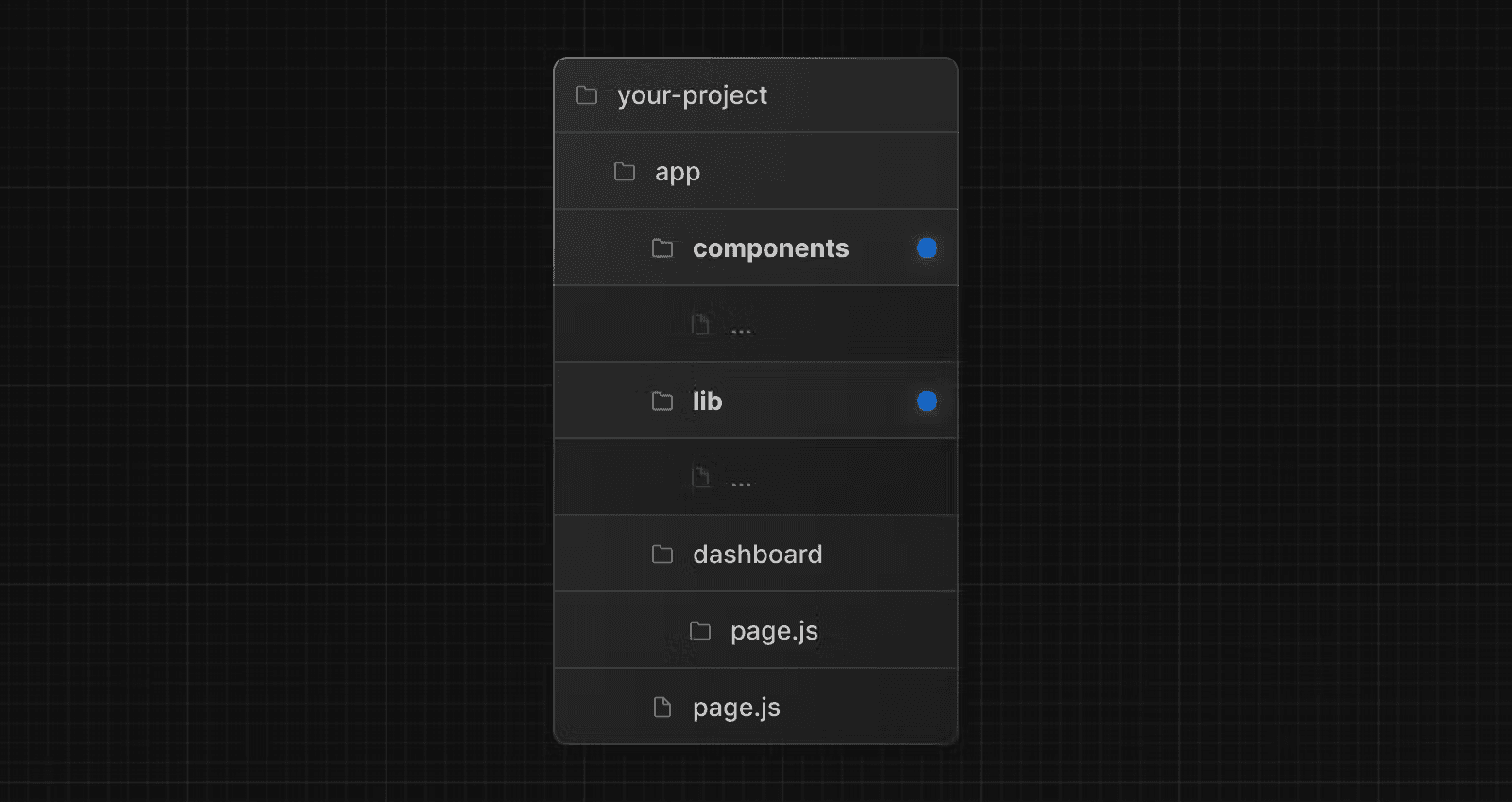Viewport: 1512px width, 802px height.
Task: Click the blue dot next to components
Action: [927, 248]
